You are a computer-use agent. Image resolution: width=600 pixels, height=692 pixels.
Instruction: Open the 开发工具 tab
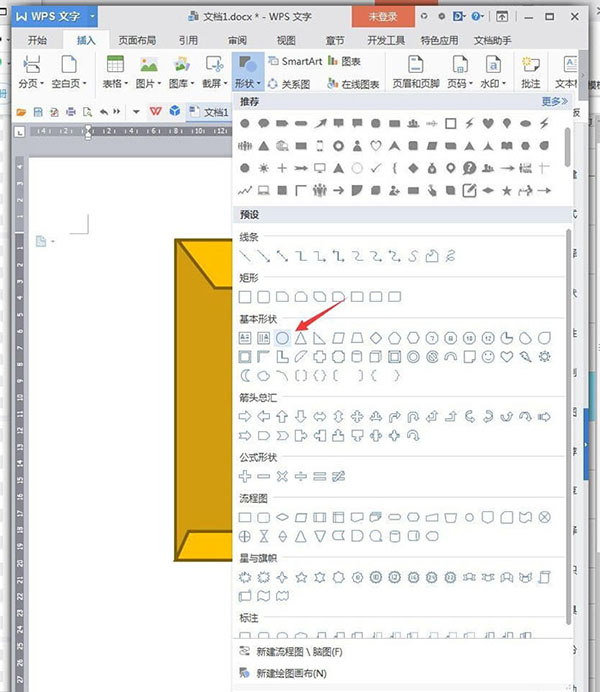(x=386, y=41)
